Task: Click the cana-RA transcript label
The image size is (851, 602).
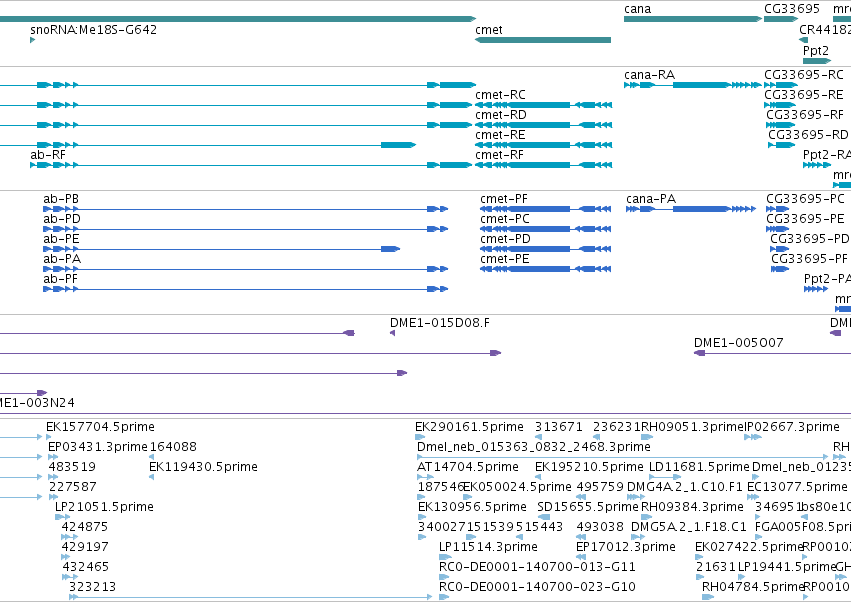Action: pos(649,74)
